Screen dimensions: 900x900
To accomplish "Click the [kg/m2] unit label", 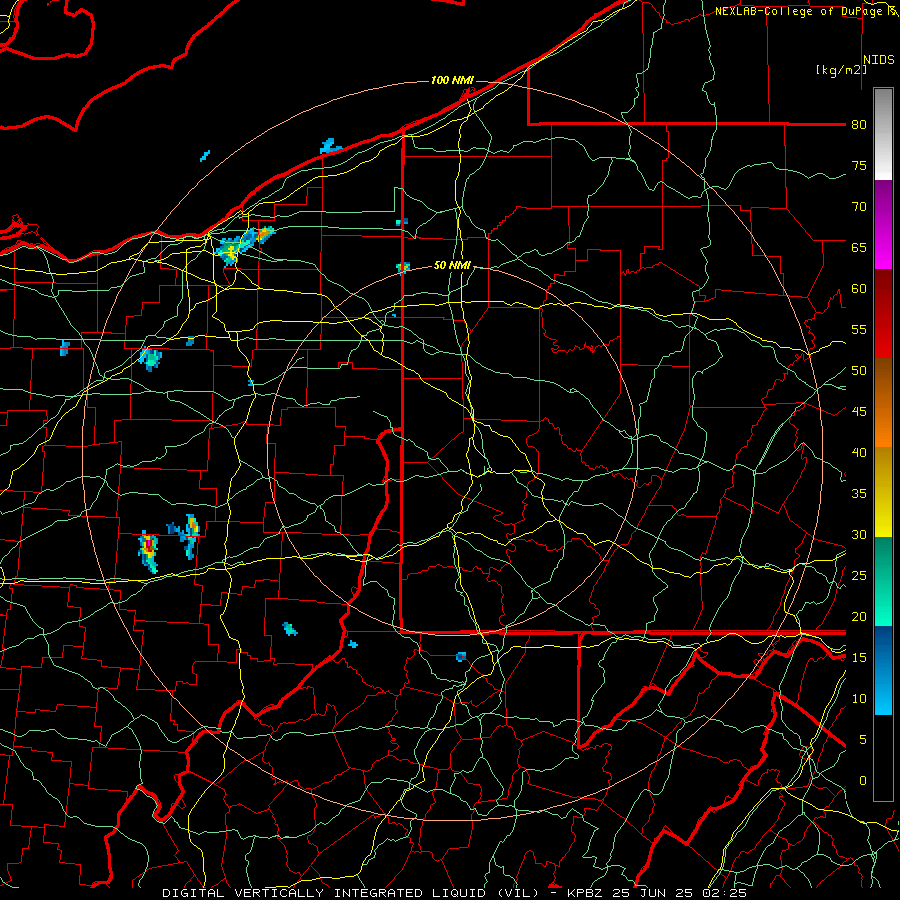I will (x=841, y=70).
